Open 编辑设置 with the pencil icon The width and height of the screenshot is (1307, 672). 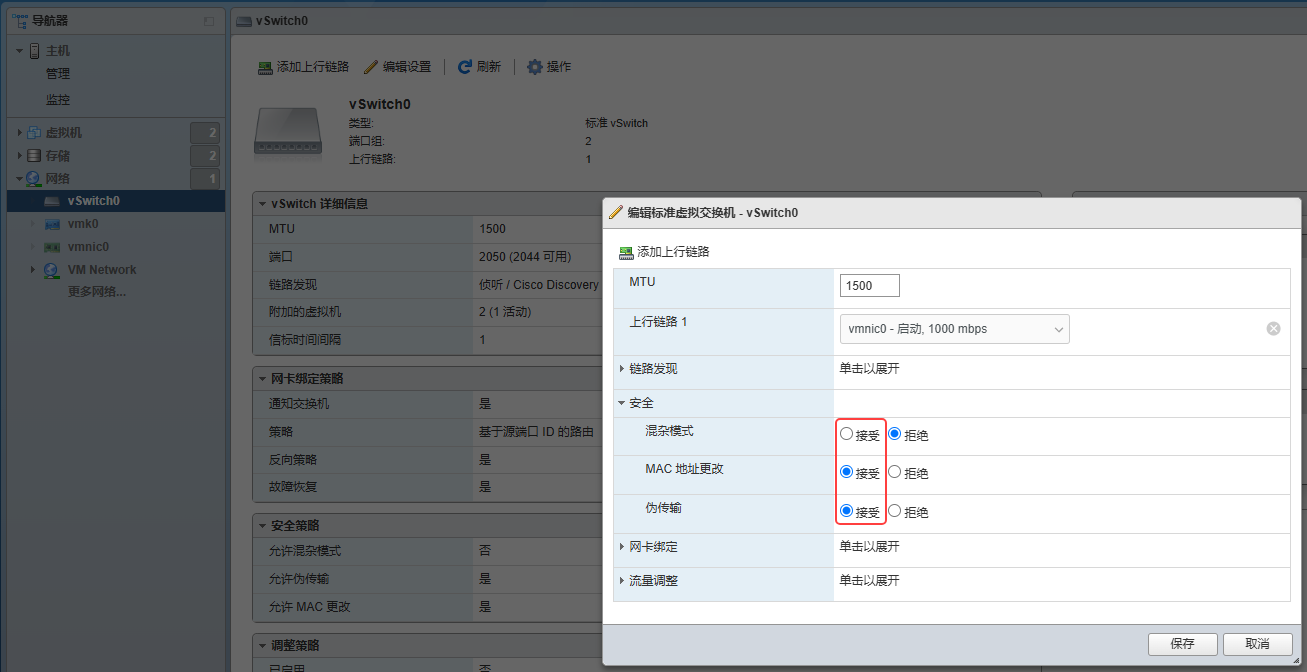coord(397,67)
